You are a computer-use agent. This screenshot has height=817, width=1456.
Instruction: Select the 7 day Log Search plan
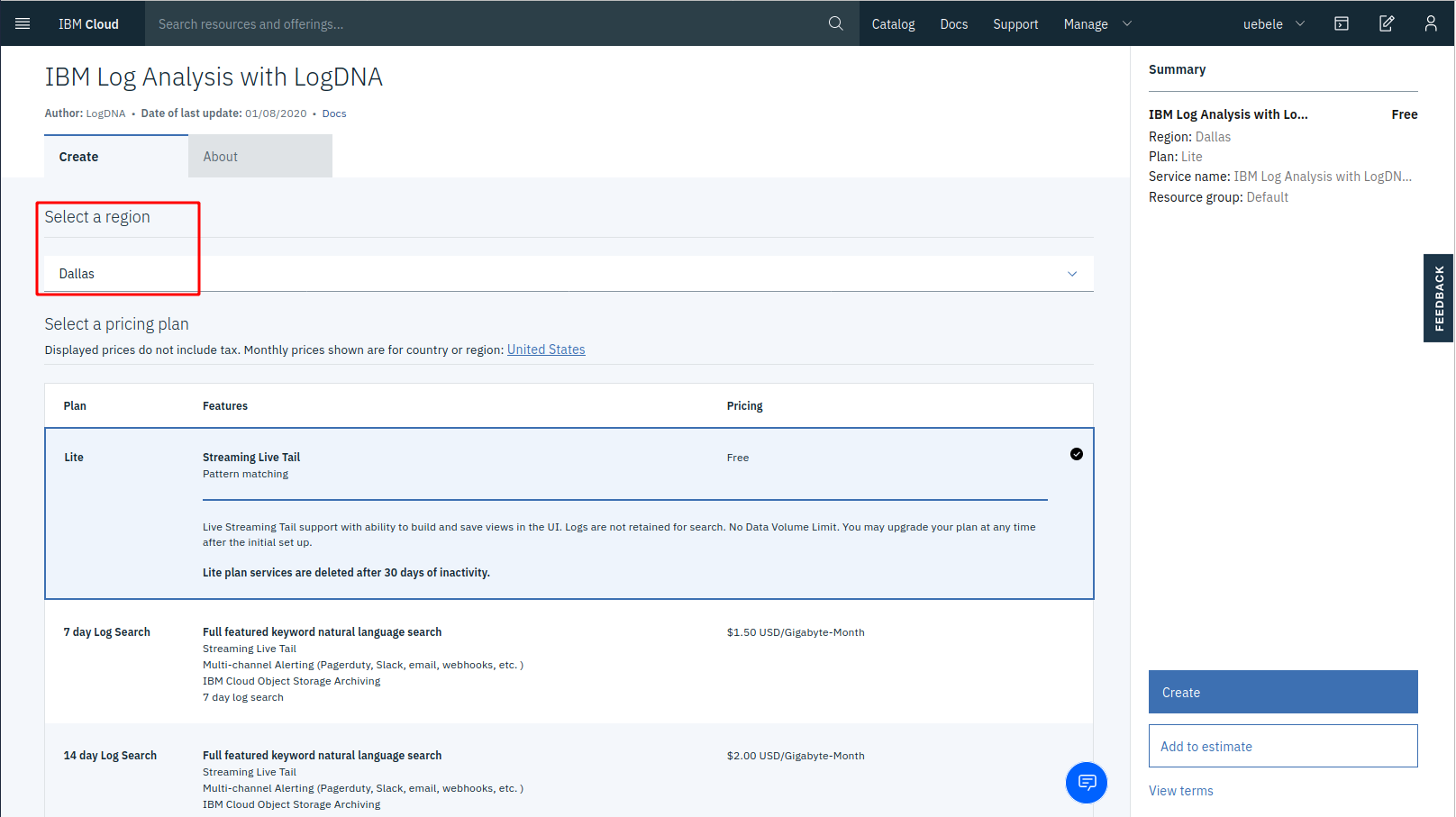click(569, 661)
